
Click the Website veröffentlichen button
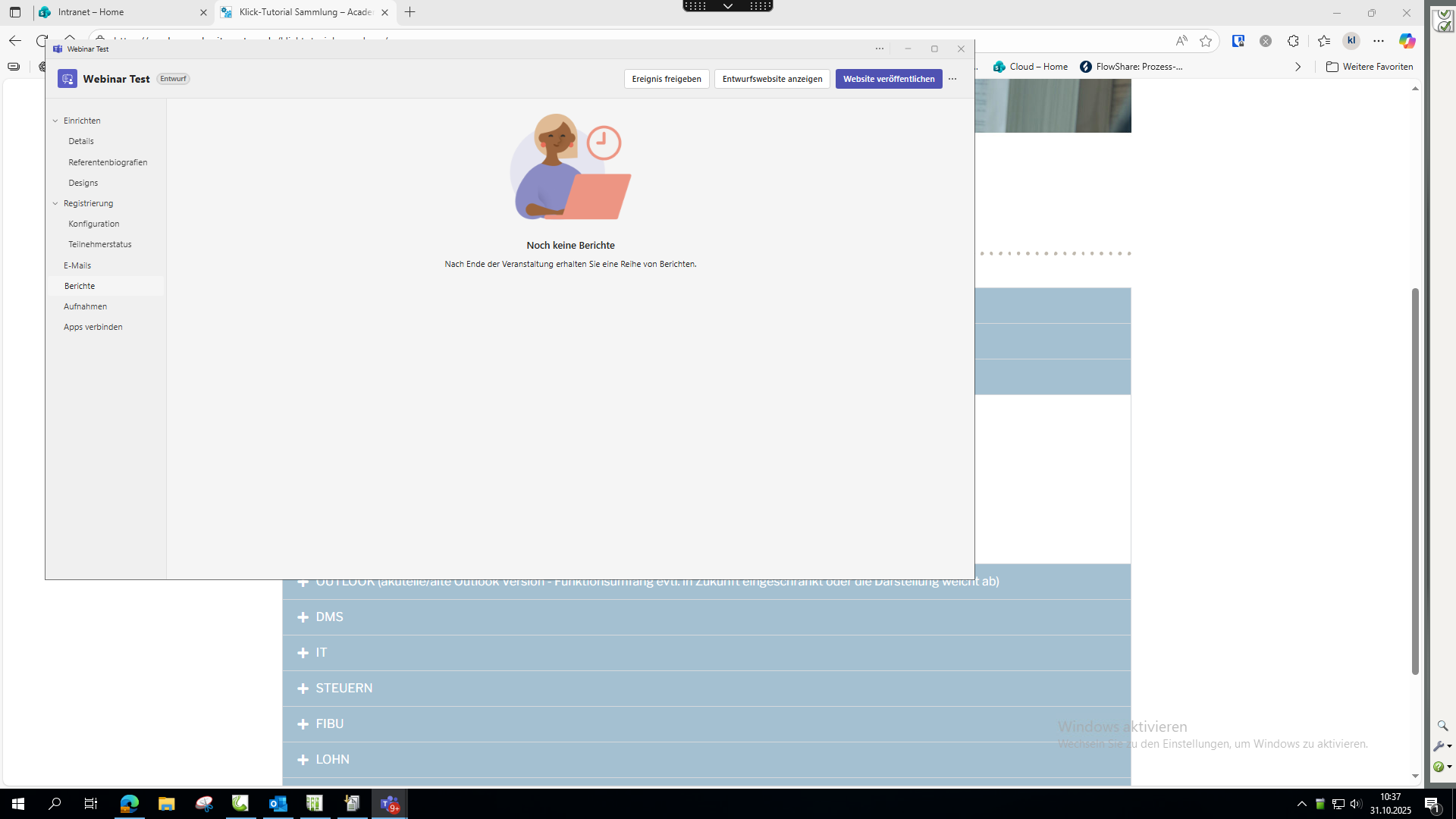(x=888, y=79)
